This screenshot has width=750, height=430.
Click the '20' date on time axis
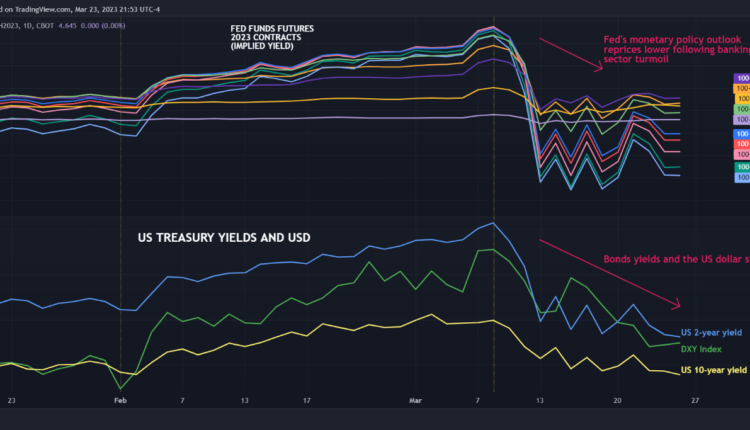619,400
